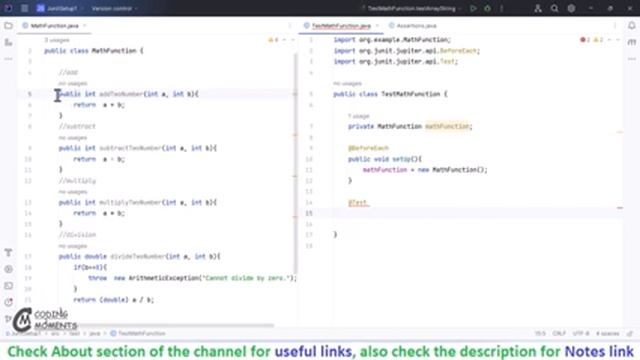The height and width of the screenshot is (360, 640).
Task: Change the '4 spaces' indent setting
Action: pos(607,333)
